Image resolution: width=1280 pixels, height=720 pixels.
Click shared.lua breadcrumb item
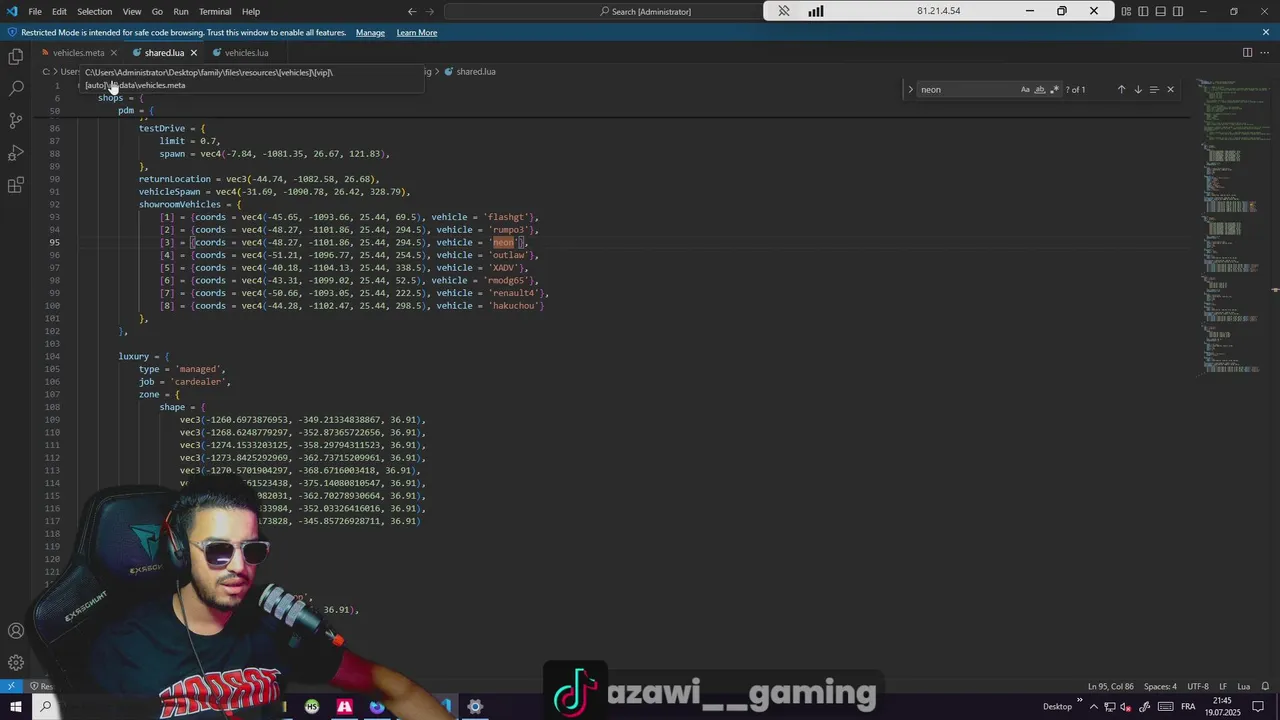point(476,72)
